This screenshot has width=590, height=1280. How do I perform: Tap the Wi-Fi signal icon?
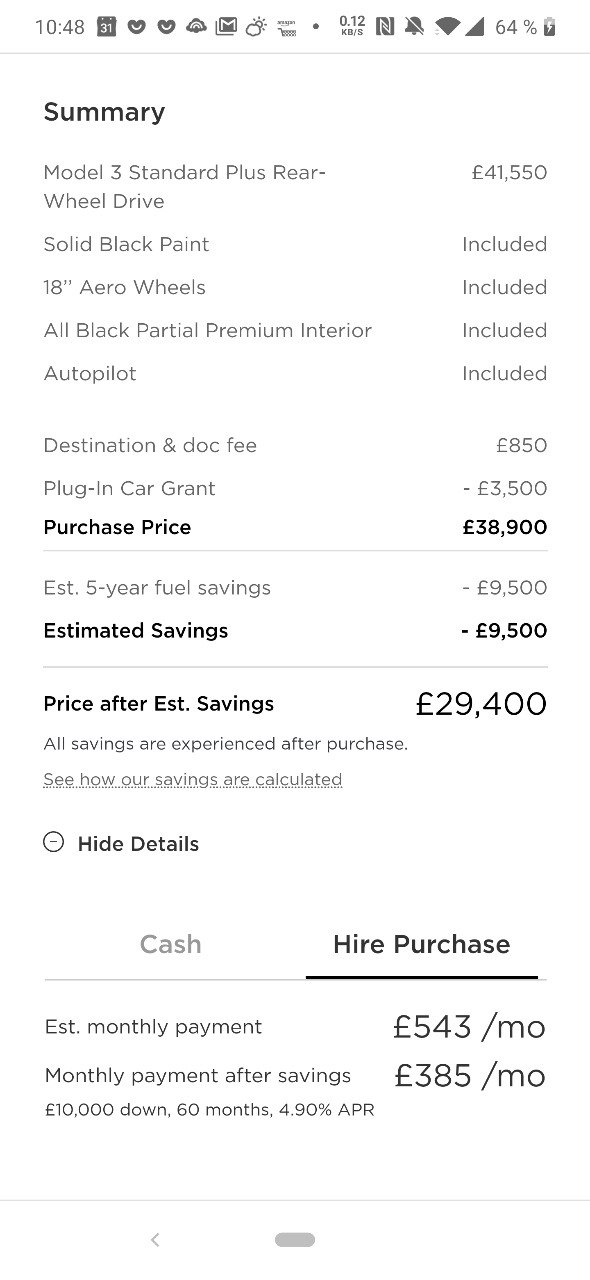click(x=447, y=27)
